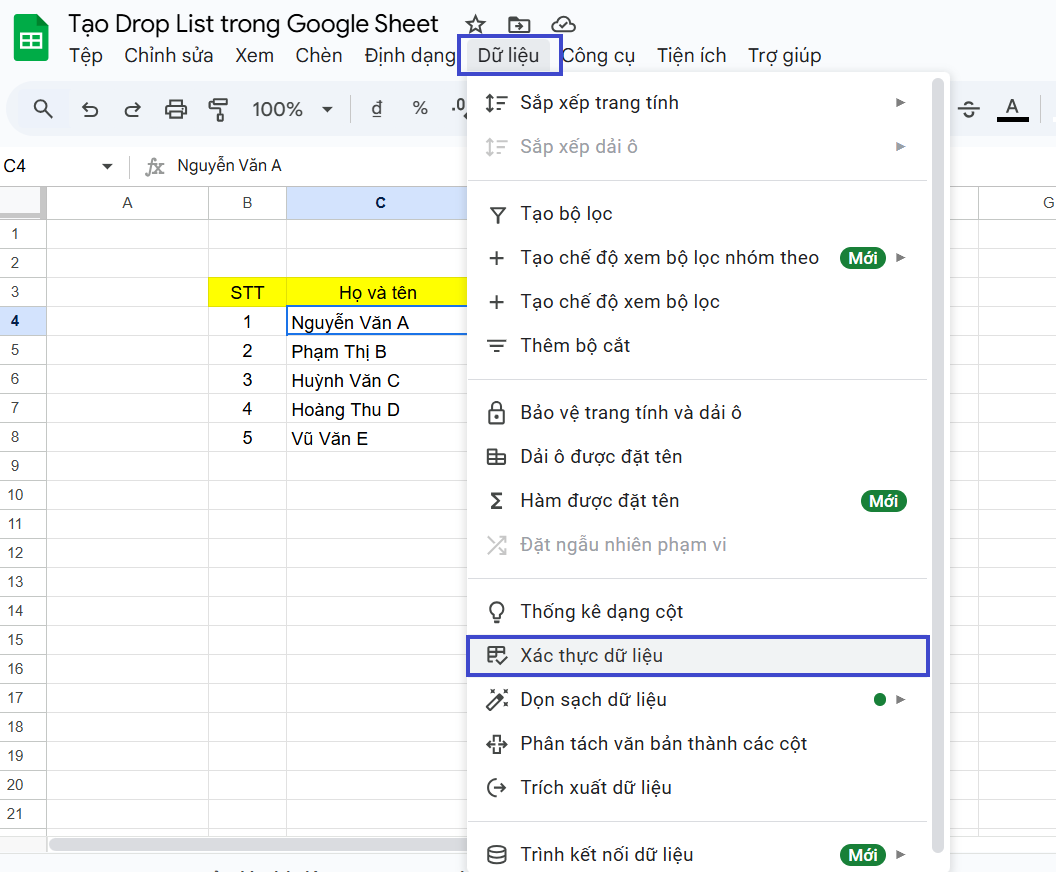Image resolution: width=1056 pixels, height=872 pixels.
Task: Apply the đ currency format
Action: [376, 108]
